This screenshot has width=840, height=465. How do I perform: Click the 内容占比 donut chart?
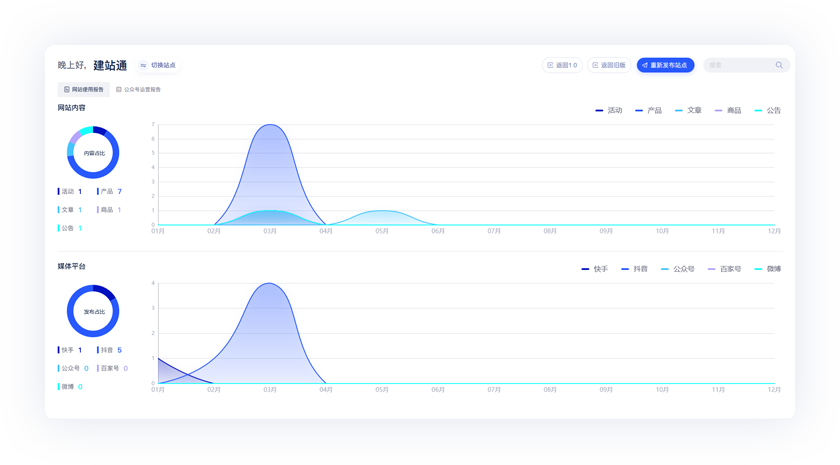coord(93,153)
